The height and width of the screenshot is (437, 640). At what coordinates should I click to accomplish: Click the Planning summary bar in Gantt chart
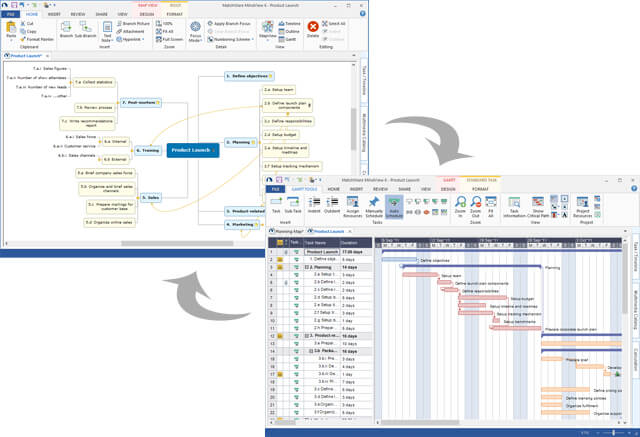[471, 266]
